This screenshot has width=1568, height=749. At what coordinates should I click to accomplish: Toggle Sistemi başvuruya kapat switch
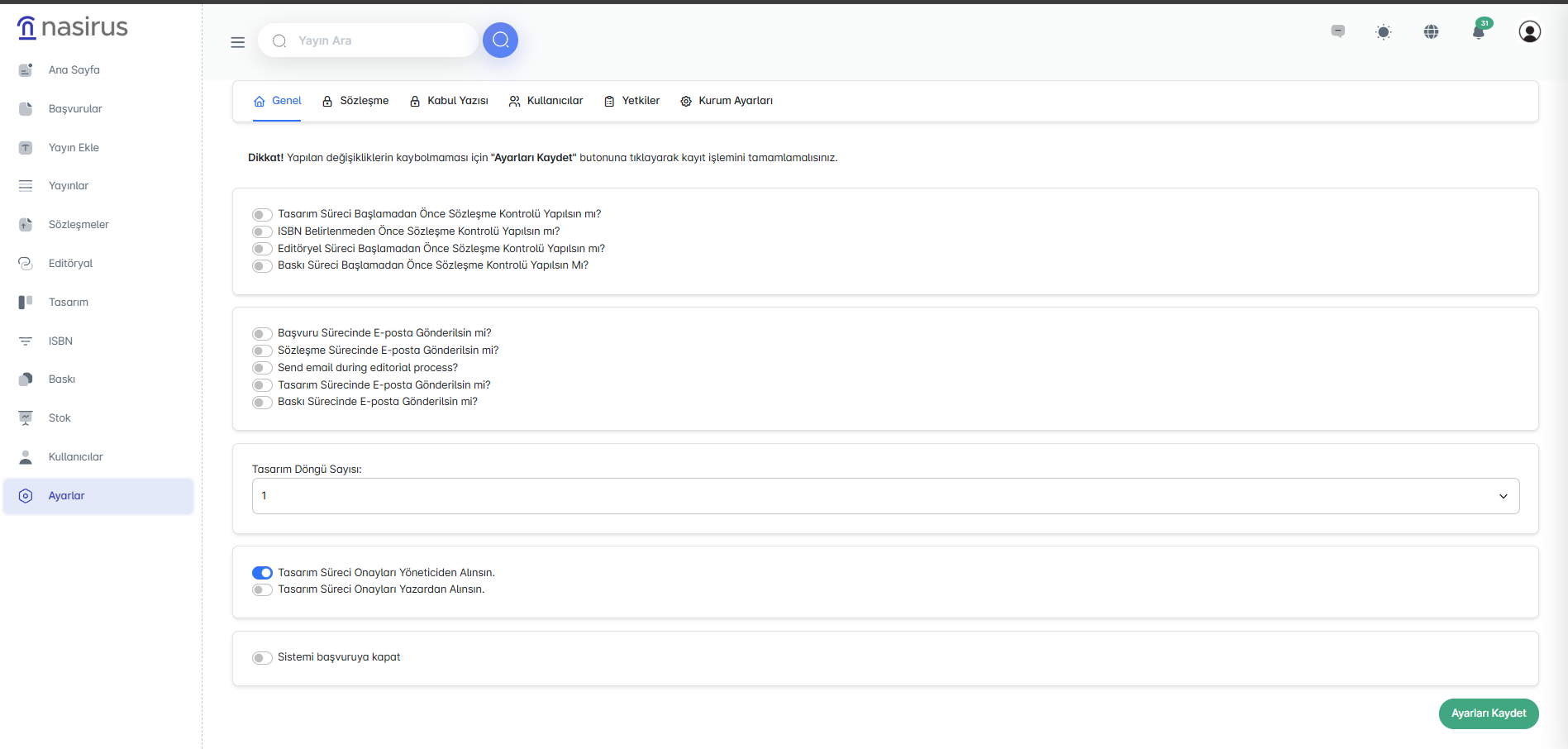tap(262, 658)
